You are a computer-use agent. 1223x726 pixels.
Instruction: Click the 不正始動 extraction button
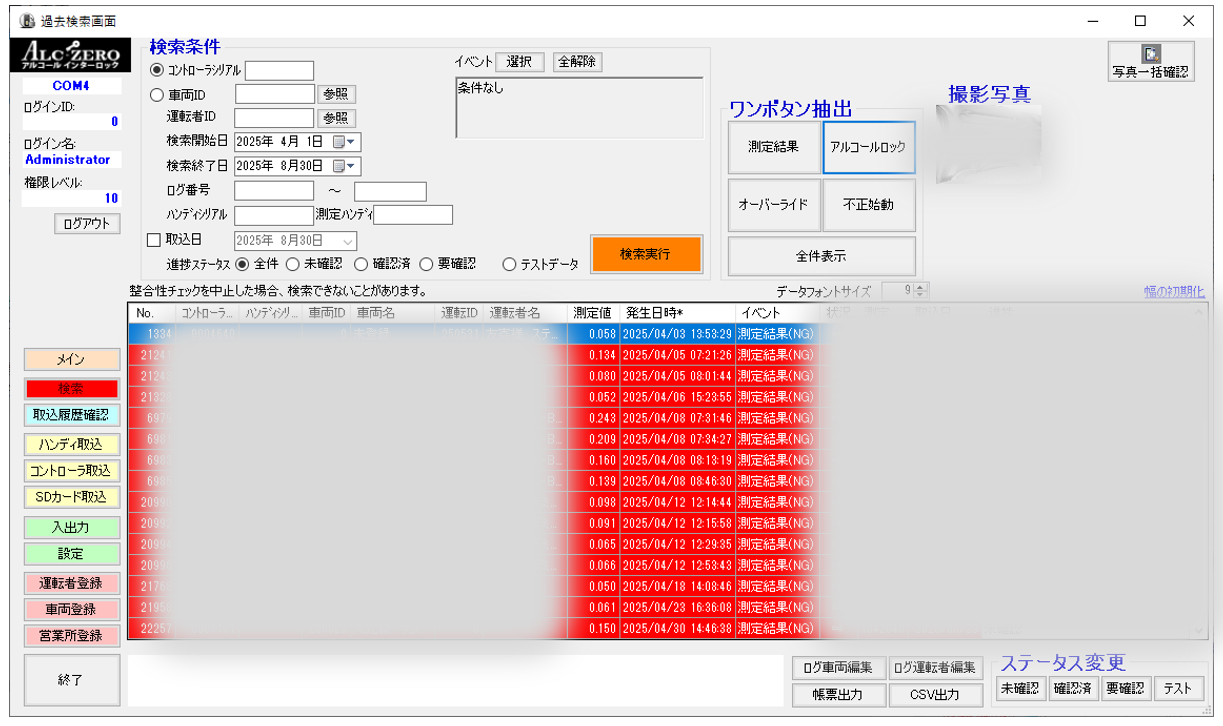click(x=868, y=205)
